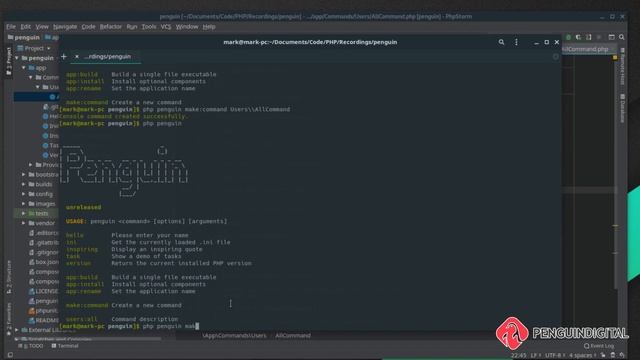Select the .editorconfig file
This screenshot has width=640, height=360.
click(x=44, y=233)
